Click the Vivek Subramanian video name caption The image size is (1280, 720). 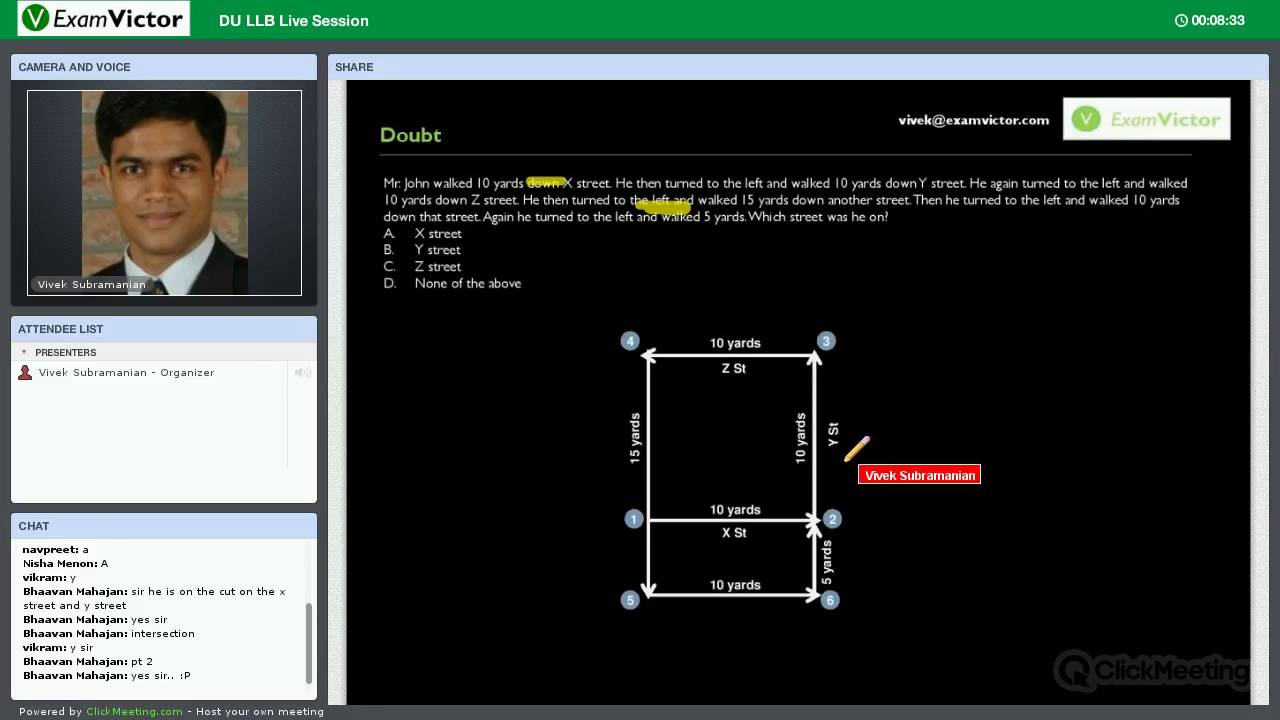(92, 285)
